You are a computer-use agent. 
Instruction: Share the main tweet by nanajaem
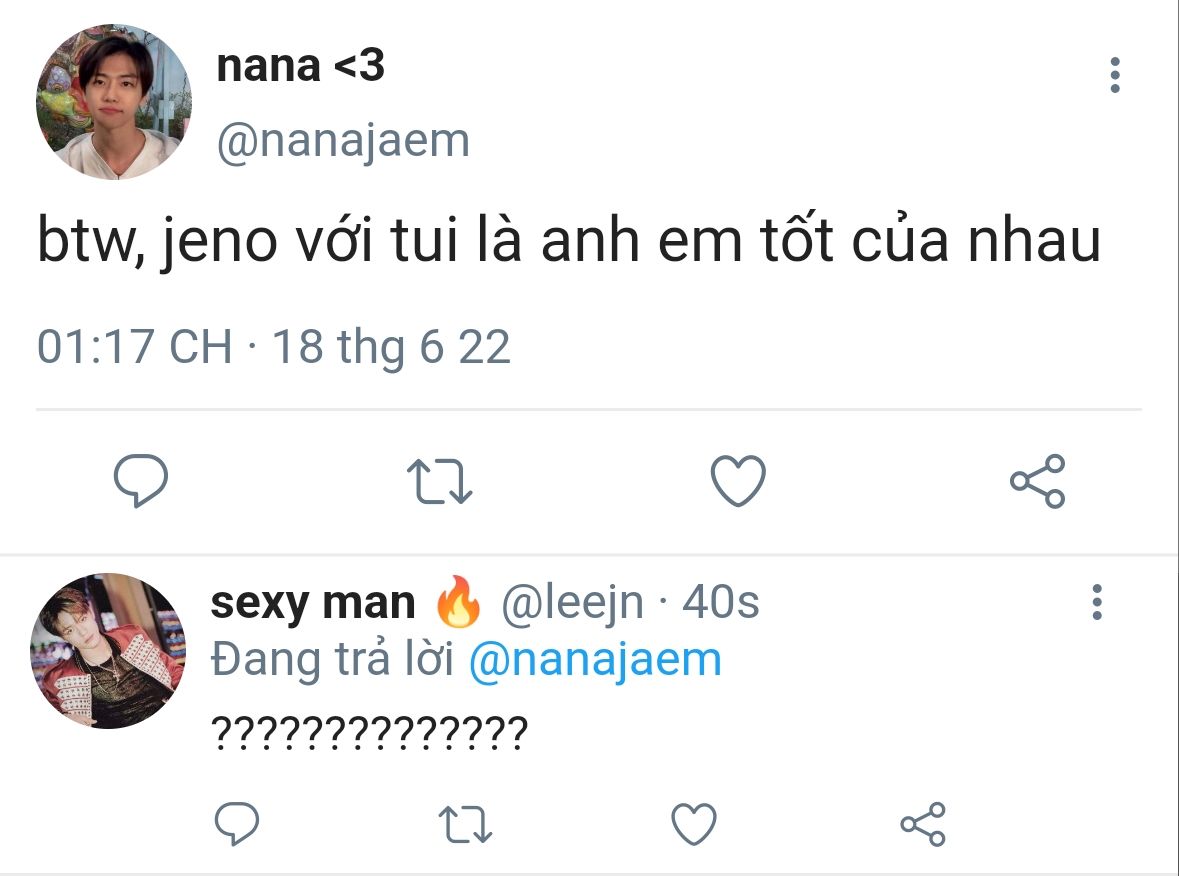click(x=1037, y=481)
